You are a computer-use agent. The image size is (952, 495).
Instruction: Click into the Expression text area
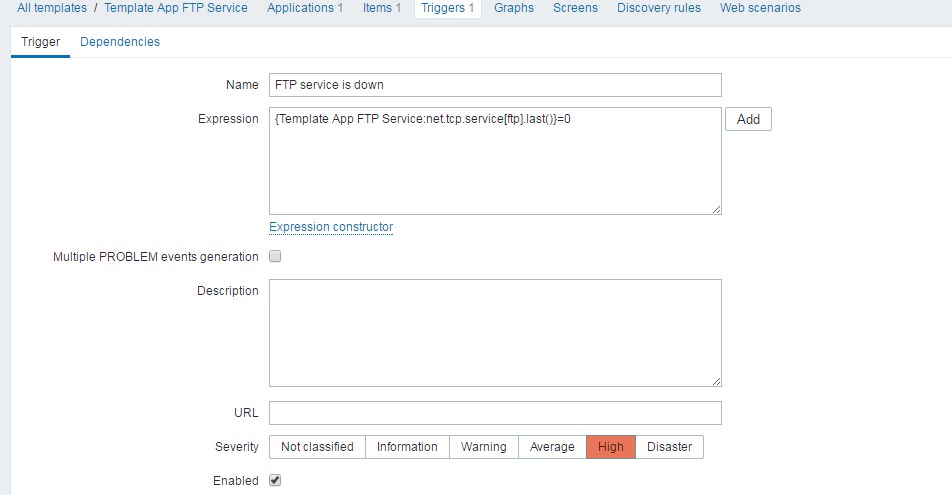pos(495,161)
